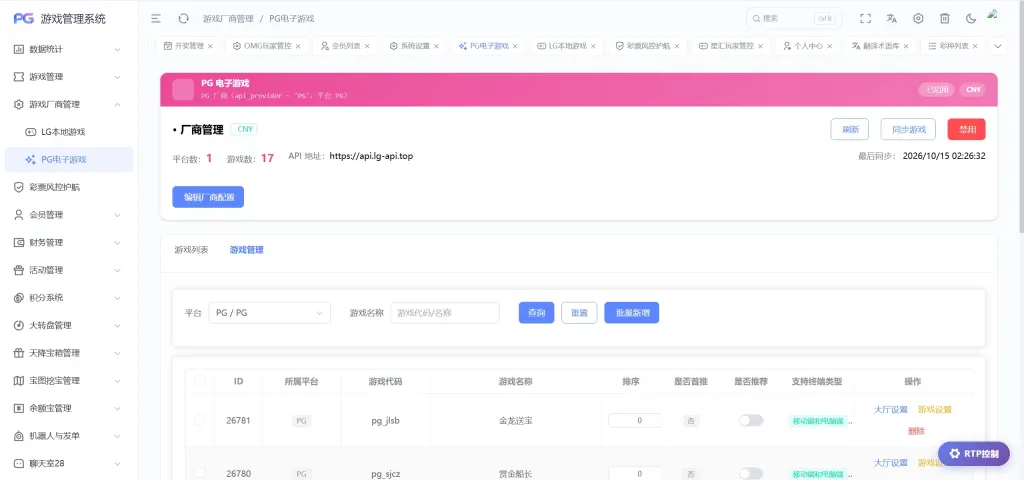Switch to dark mode with moon icon
Viewport: 1024px width, 480px height.
coord(971,19)
